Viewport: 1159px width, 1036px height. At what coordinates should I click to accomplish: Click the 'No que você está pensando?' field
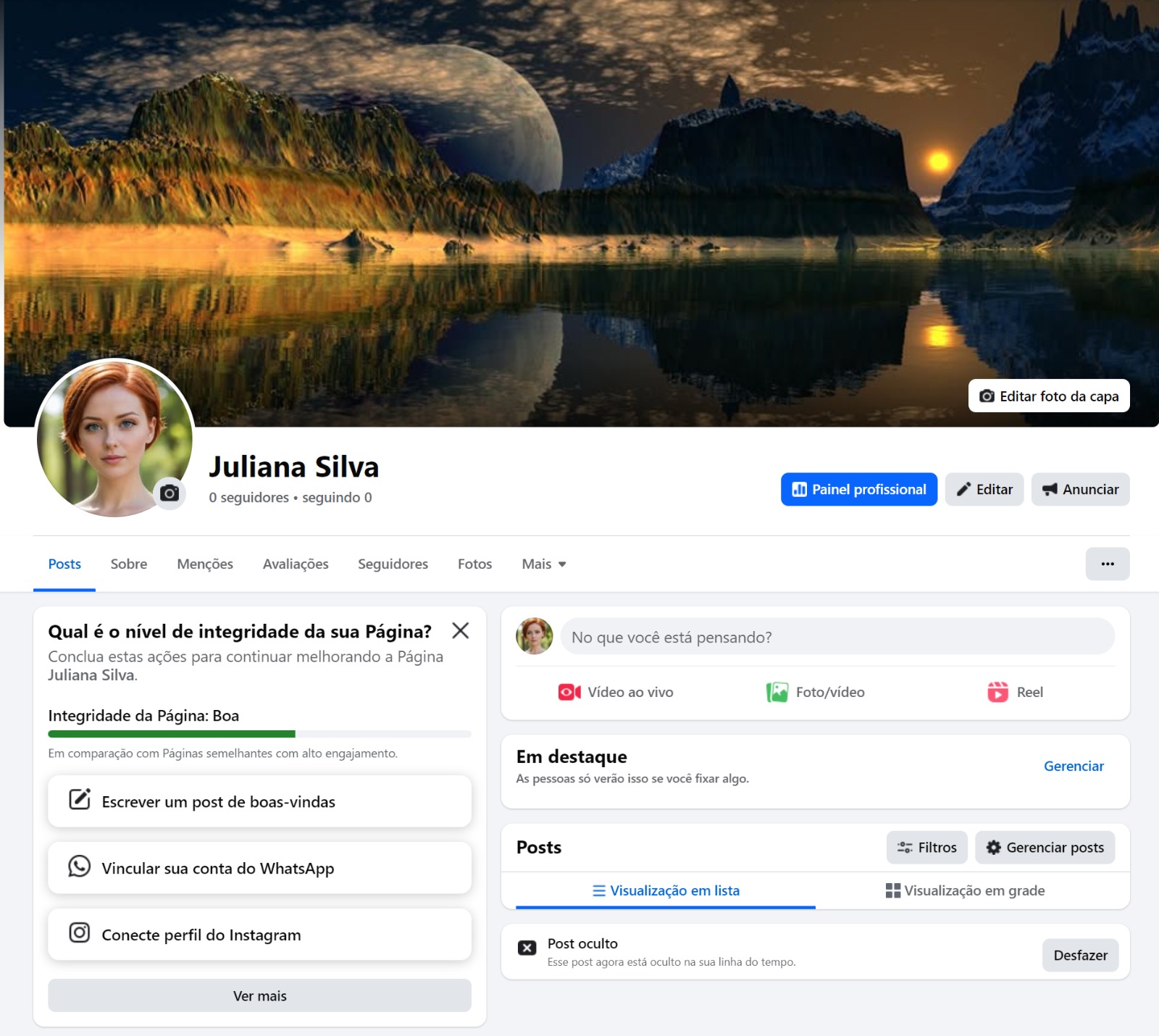click(837, 637)
